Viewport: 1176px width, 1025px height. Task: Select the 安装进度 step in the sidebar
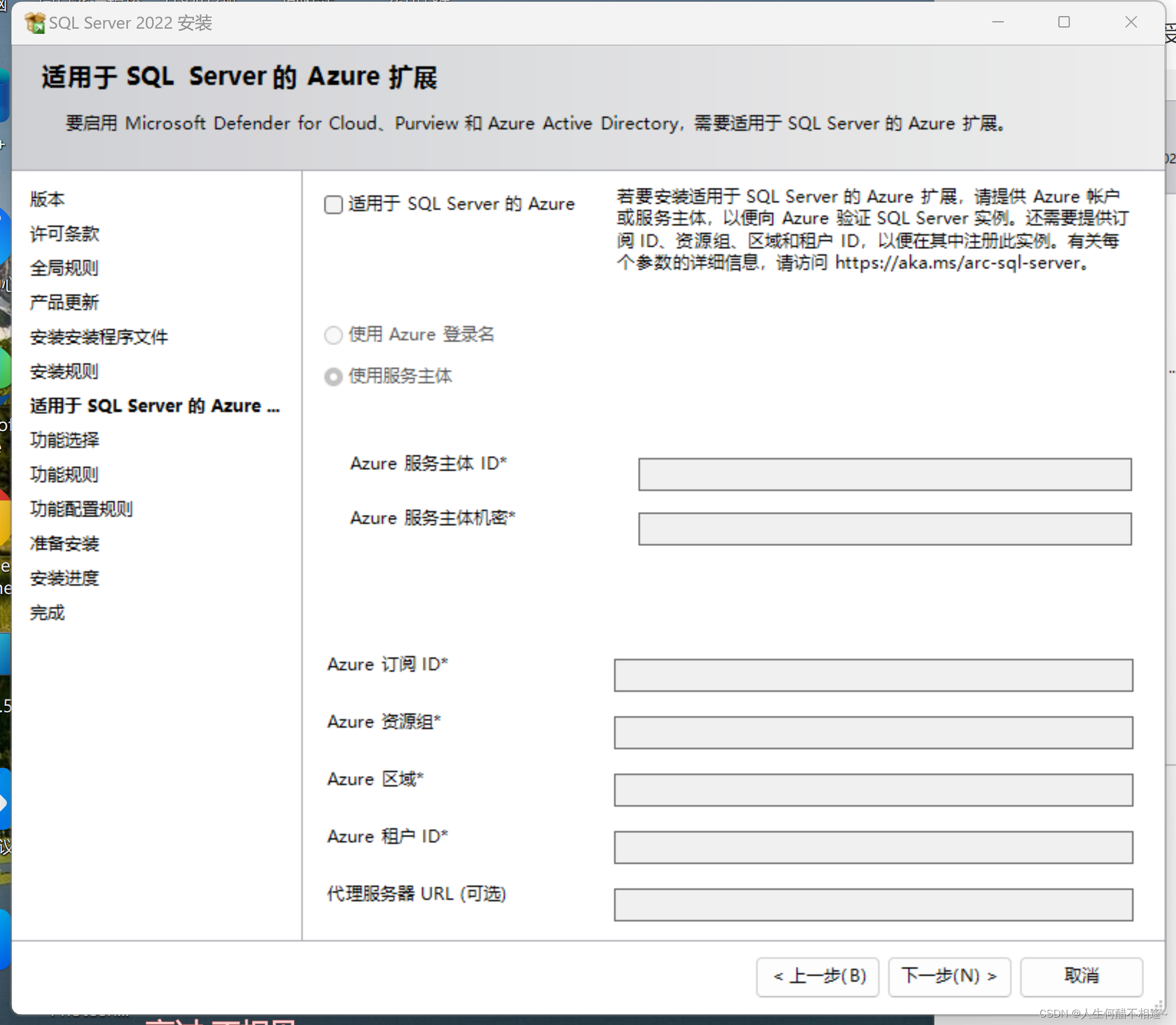click(x=64, y=578)
